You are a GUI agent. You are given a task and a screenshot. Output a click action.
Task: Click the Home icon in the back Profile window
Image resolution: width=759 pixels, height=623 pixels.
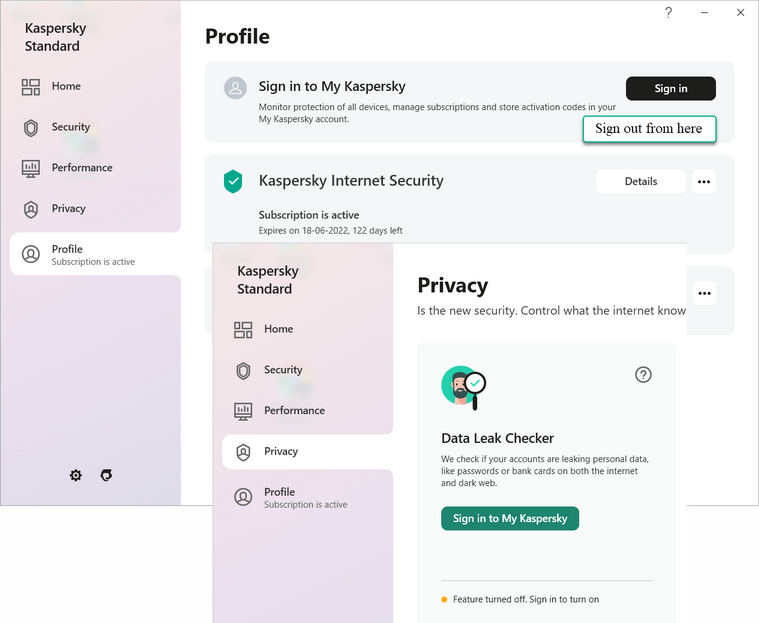coord(31,87)
